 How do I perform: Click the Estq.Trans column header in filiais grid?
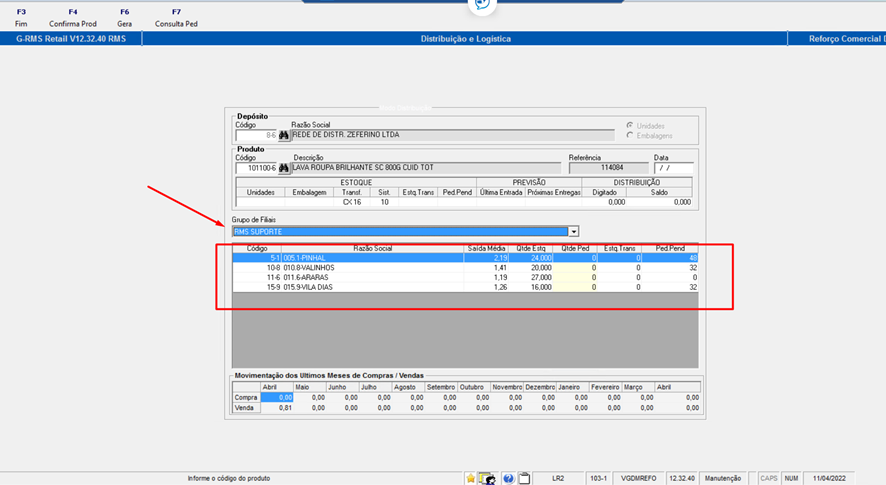click(619, 249)
